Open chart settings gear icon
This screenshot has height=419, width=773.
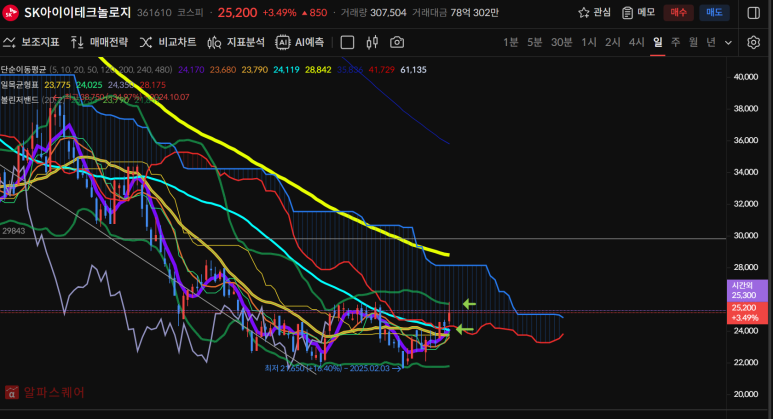point(753,42)
